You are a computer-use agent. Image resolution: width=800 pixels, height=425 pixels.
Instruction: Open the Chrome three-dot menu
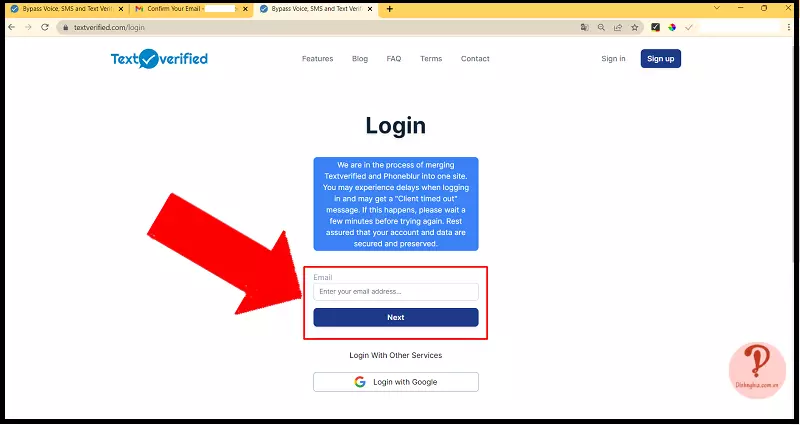(x=789, y=28)
